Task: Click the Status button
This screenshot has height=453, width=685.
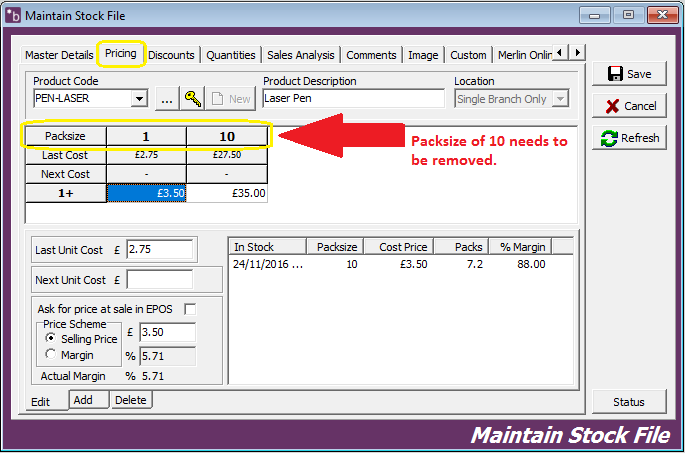Action: pyautogui.click(x=629, y=402)
